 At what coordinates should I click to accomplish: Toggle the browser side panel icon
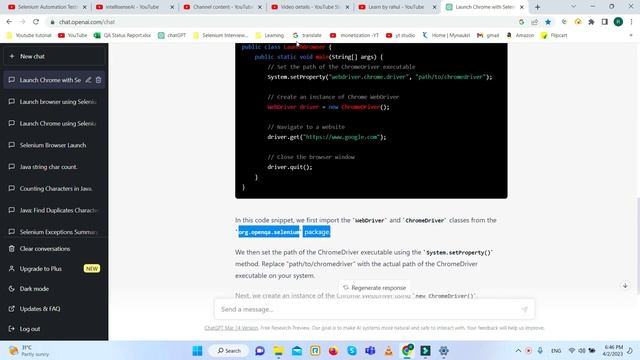[604, 22]
